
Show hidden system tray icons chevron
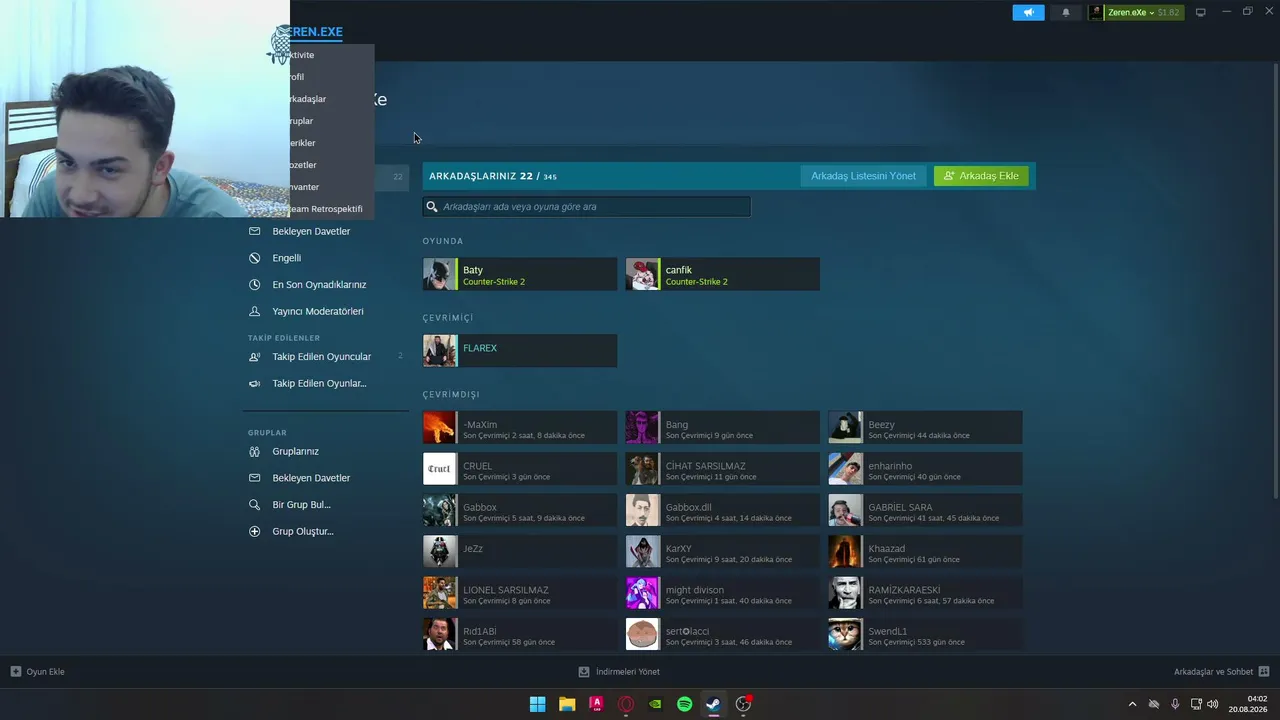(1132, 704)
